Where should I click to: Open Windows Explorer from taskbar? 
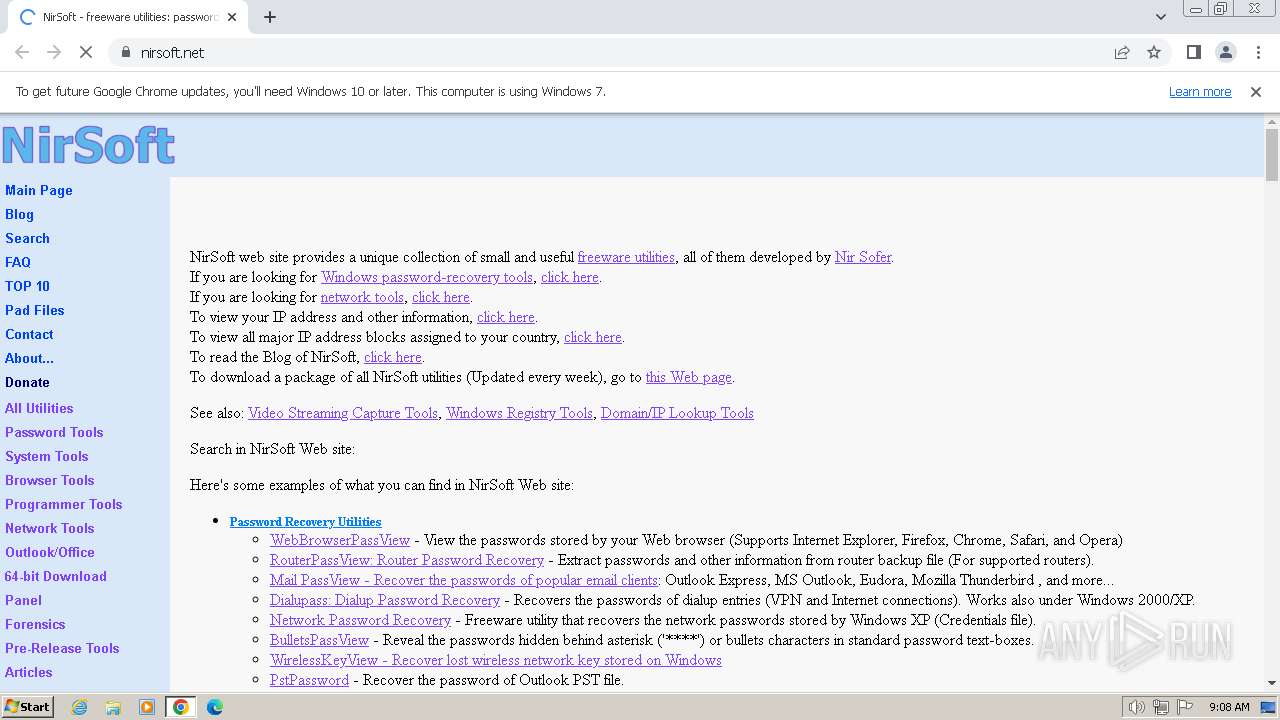coord(113,707)
